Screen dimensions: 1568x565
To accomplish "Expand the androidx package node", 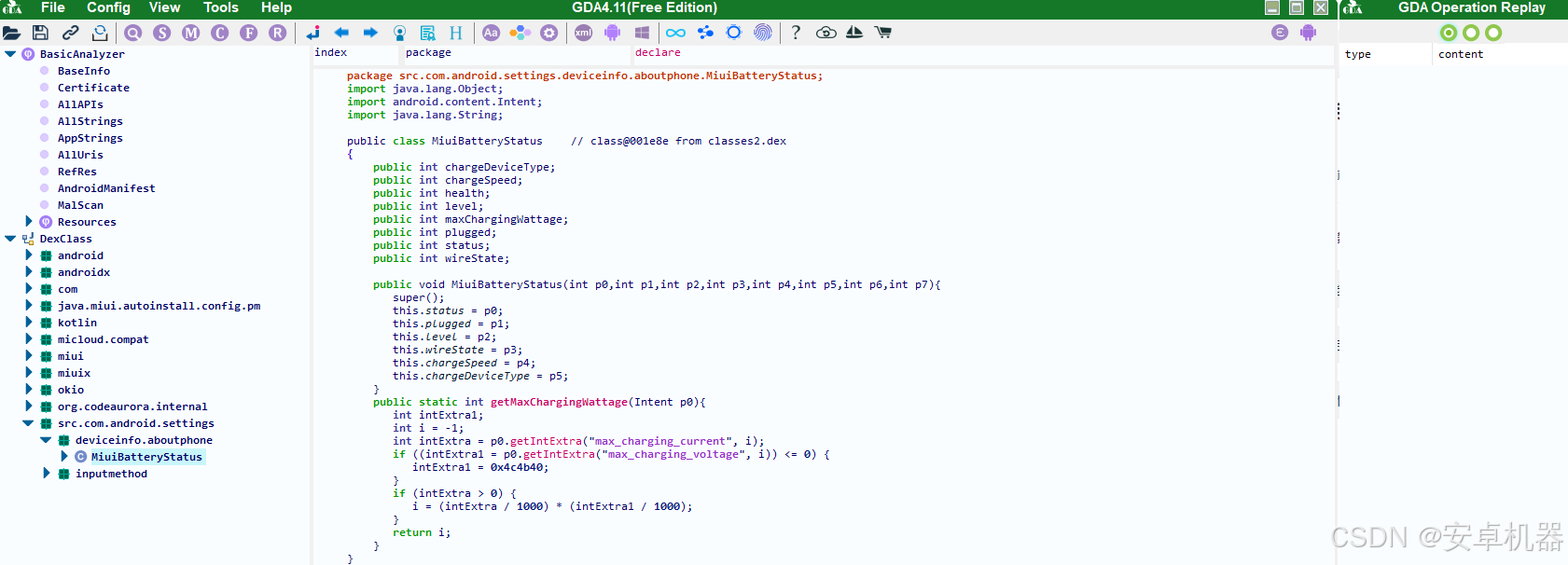I will click(28, 272).
